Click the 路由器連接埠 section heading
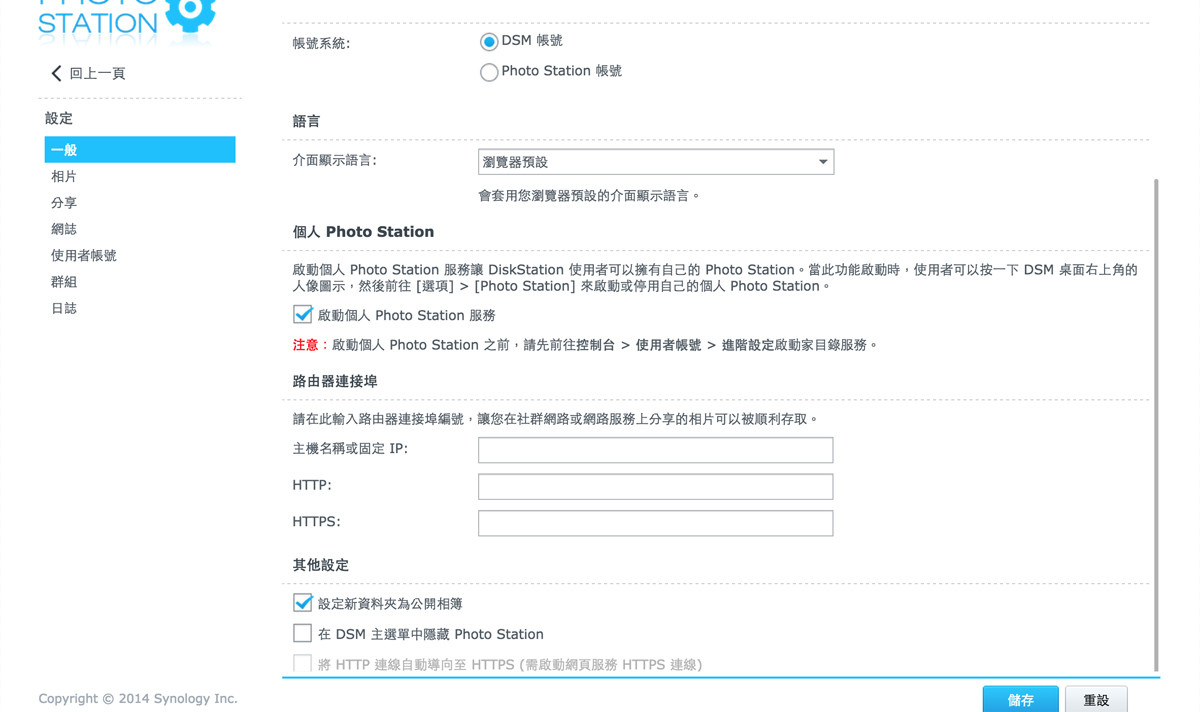 (x=335, y=381)
